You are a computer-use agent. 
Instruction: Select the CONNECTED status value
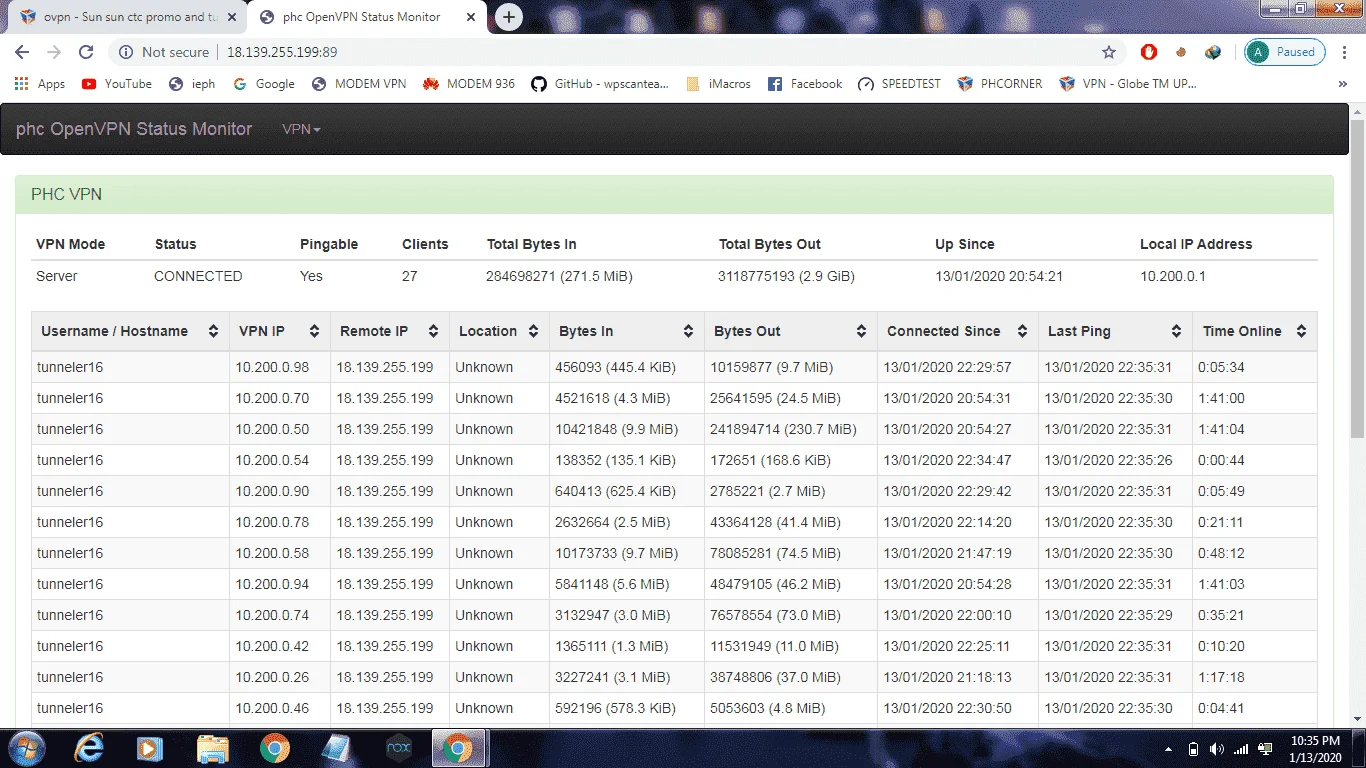198,276
